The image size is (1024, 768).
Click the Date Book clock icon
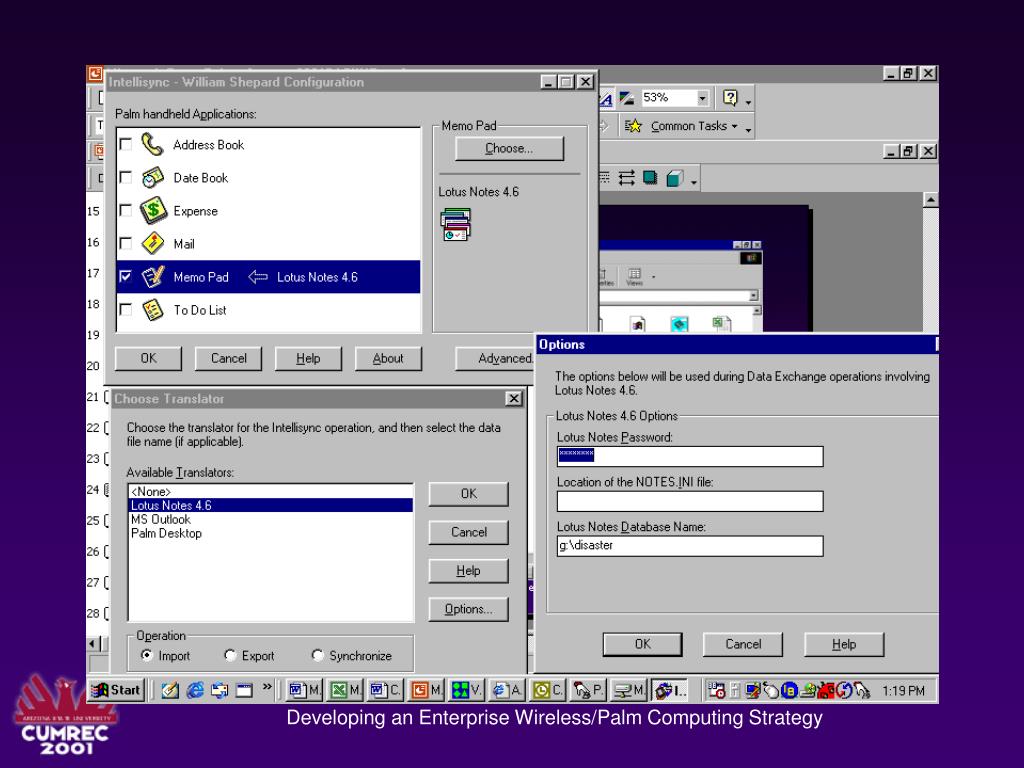click(x=153, y=178)
